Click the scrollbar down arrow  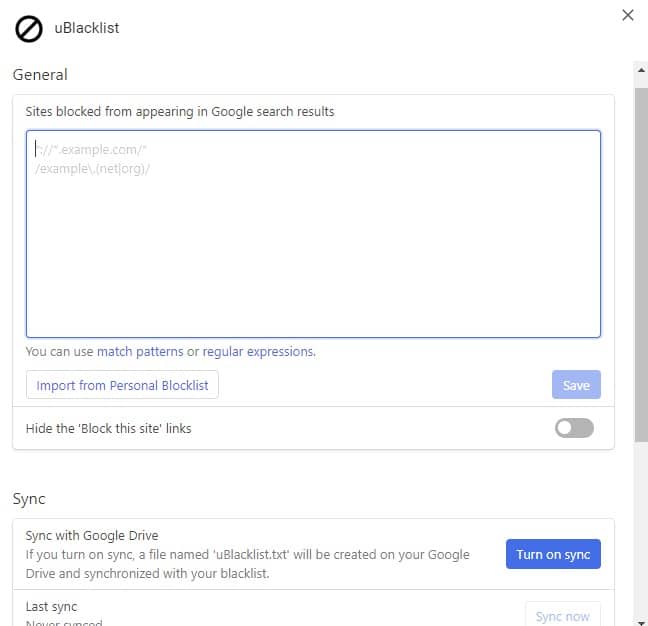coord(641,618)
